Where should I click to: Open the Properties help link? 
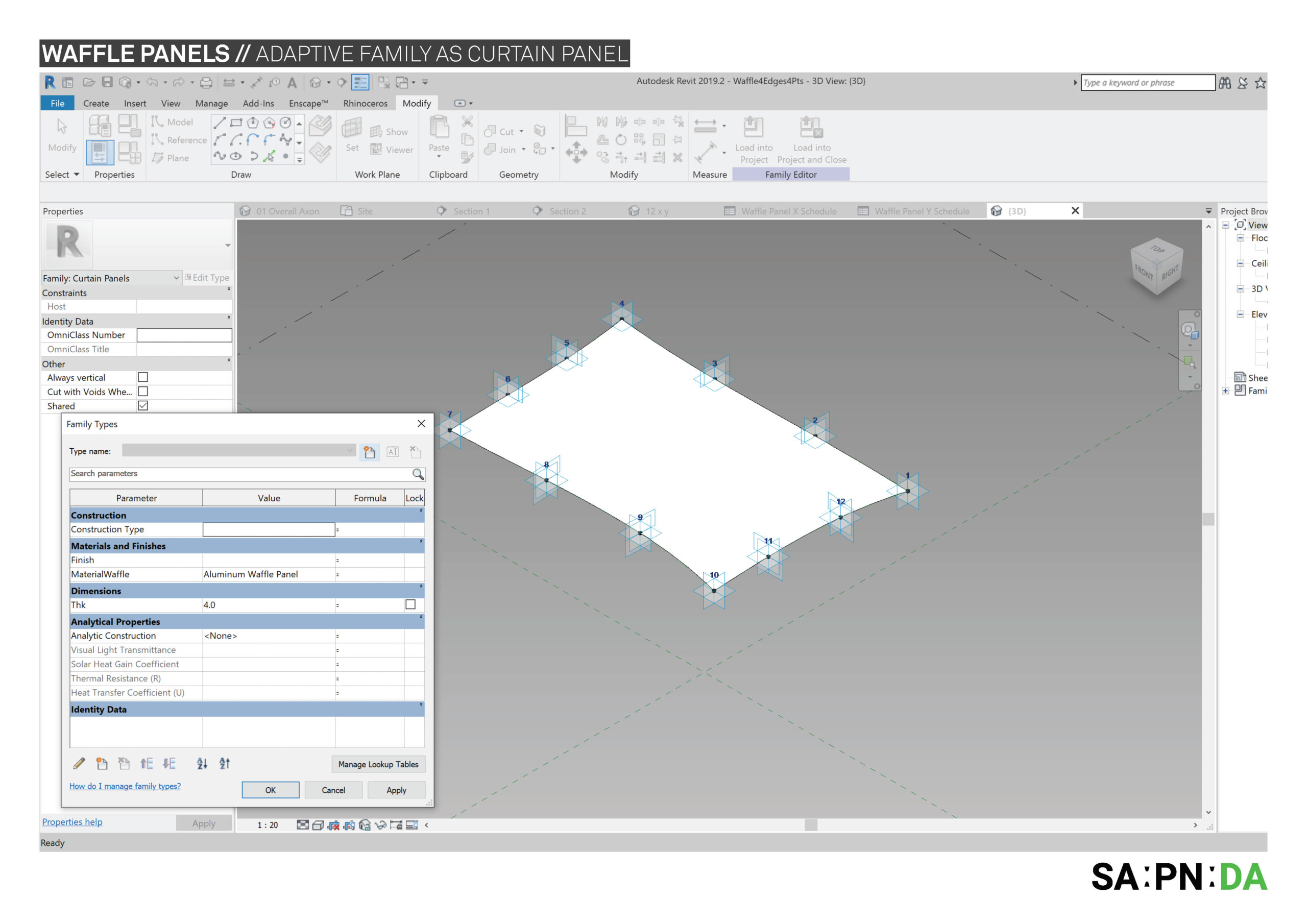tap(72, 822)
